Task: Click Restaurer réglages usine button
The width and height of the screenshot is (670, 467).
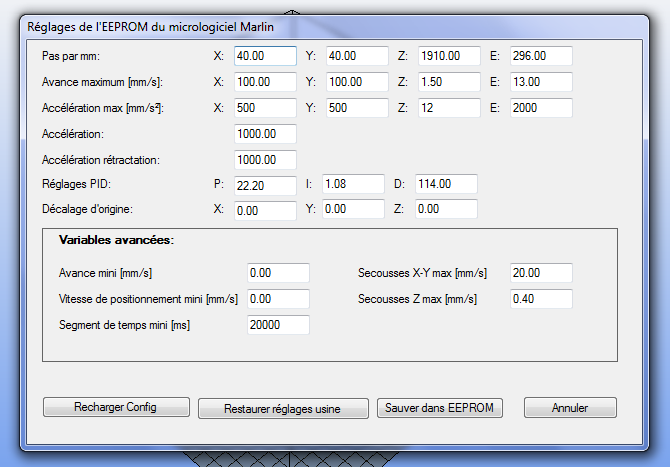Action: tap(283, 408)
